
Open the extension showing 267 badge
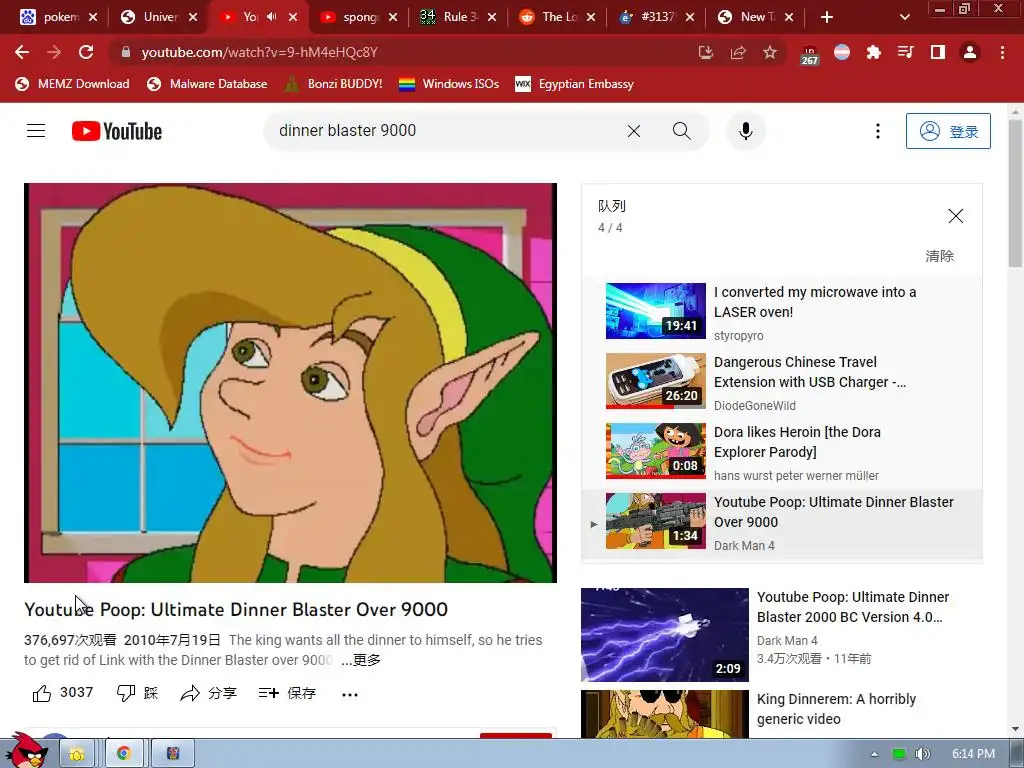tap(809, 55)
